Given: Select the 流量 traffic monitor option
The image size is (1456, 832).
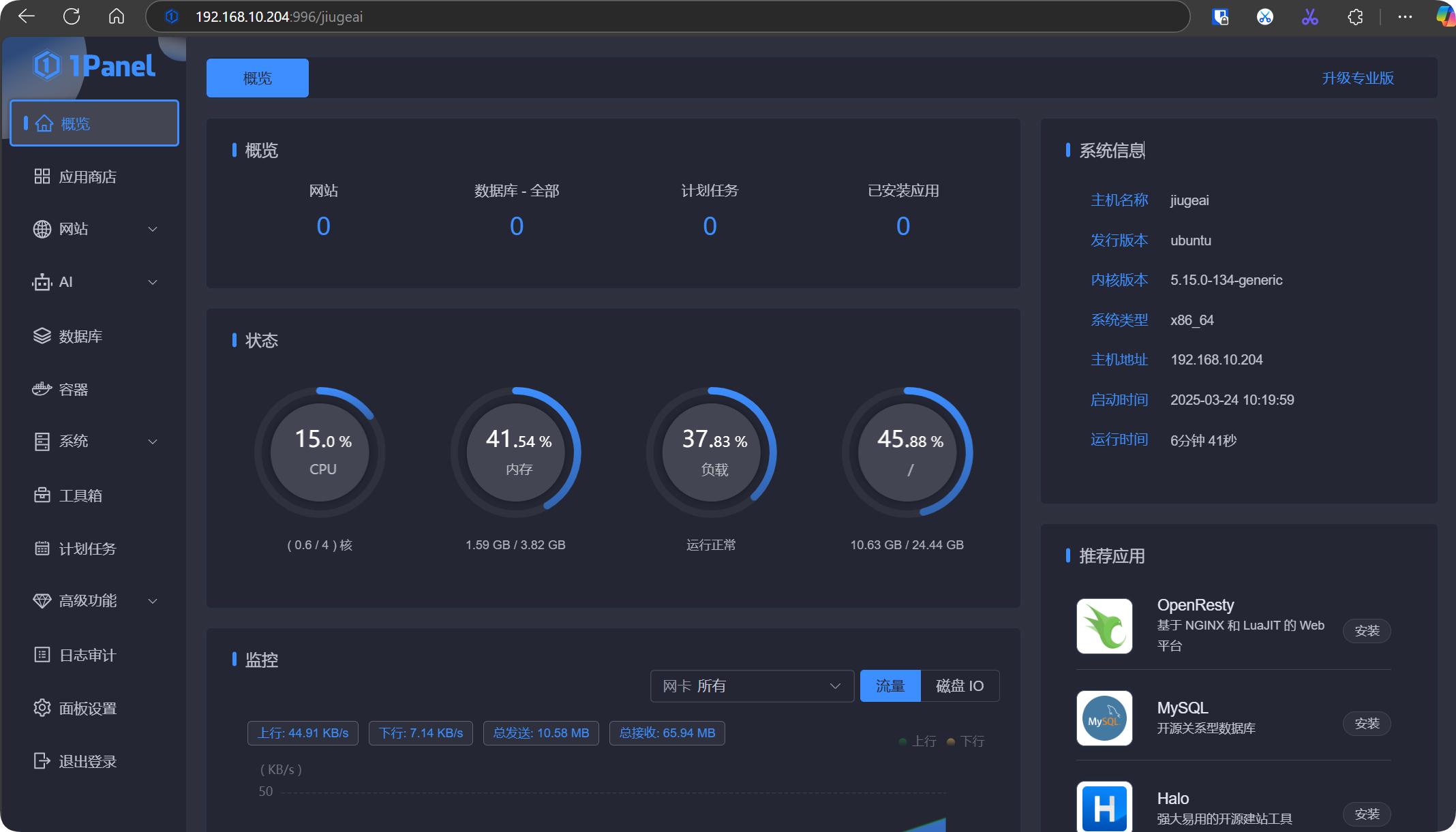Looking at the screenshot, I should pyautogui.click(x=890, y=685).
